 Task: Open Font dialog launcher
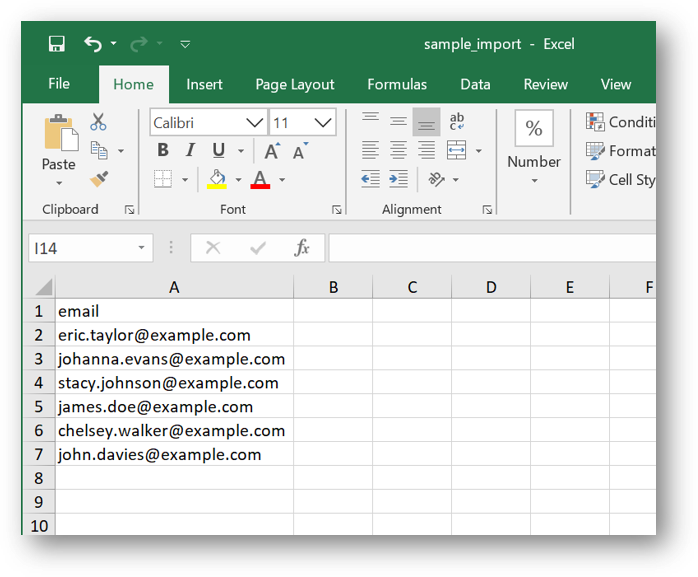coord(337,210)
